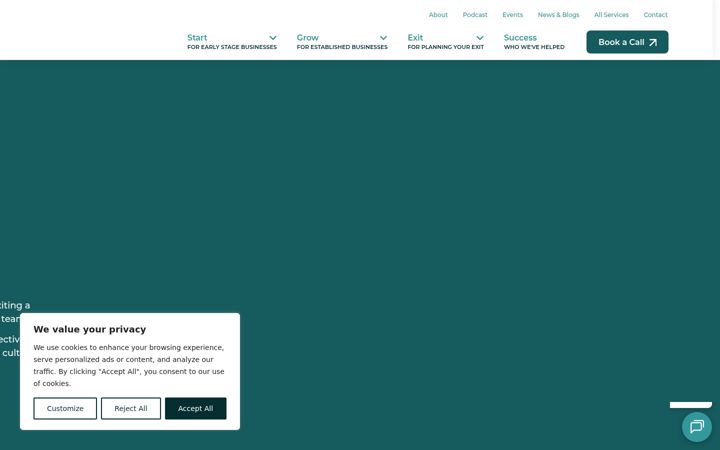Viewport: 720px width, 450px height.
Task: Click the arrow icon in Book a Call
Action: coord(653,42)
